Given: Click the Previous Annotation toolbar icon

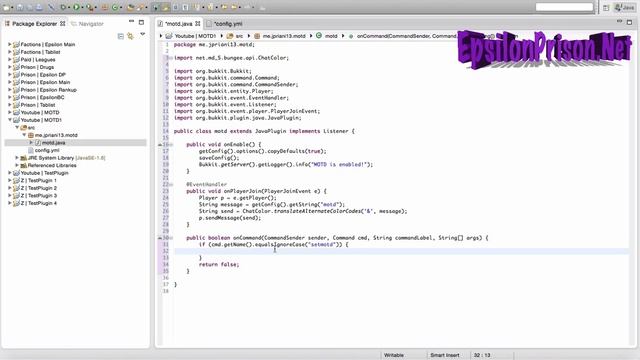Looking at the screenshot, I should tap(210, 7).
